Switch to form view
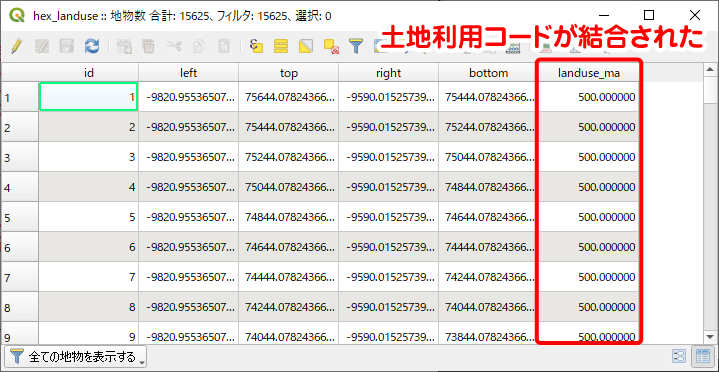The height and width of the screenshot is (372, 719). [679, 356]
